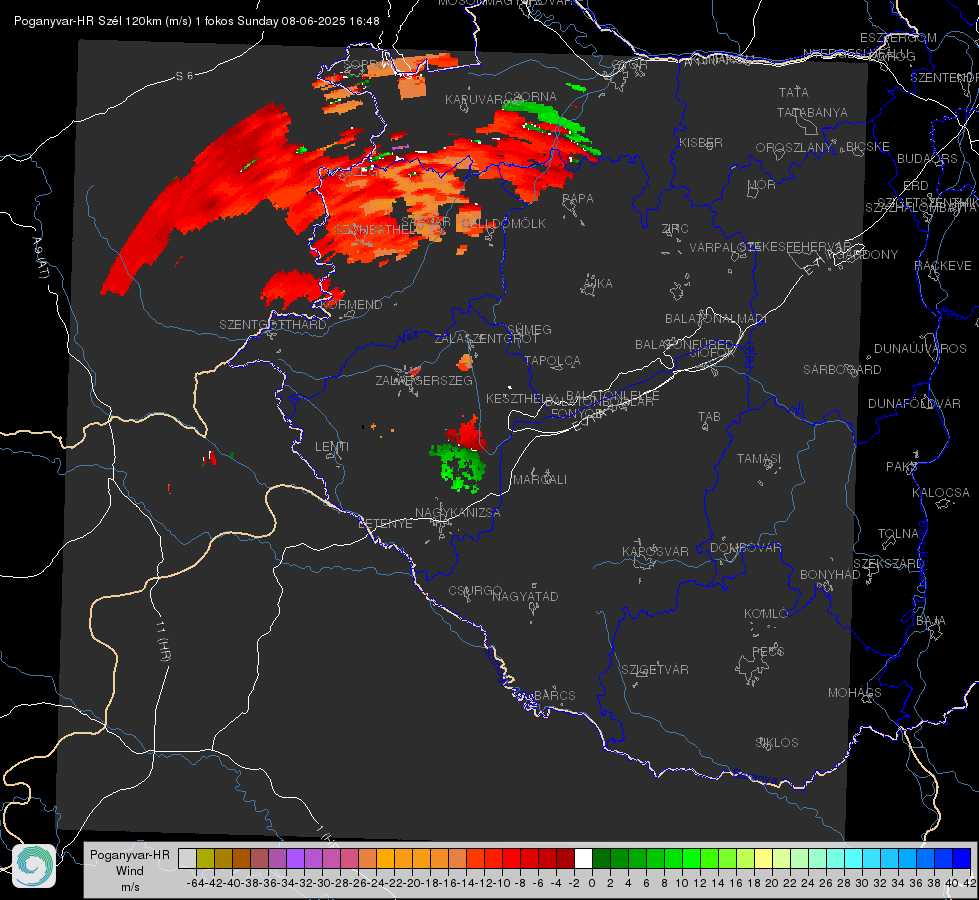Viewport: 979px width, 900px height.
Task: Click the BAJA city label
Action: (931, 621)
